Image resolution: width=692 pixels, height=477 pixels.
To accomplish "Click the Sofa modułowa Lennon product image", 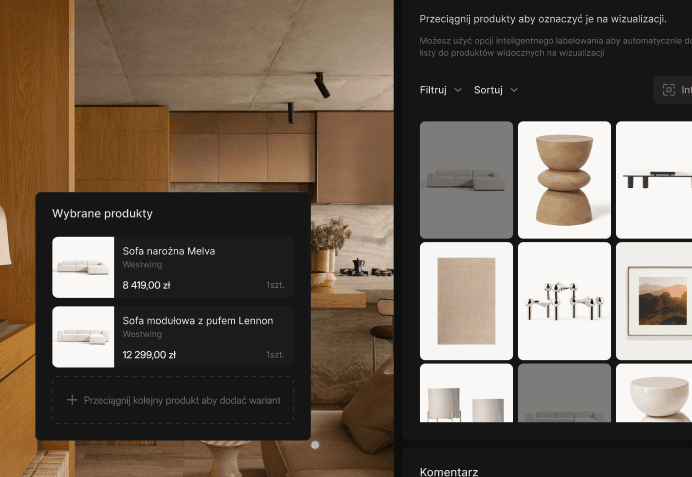I will coord(83,337).
